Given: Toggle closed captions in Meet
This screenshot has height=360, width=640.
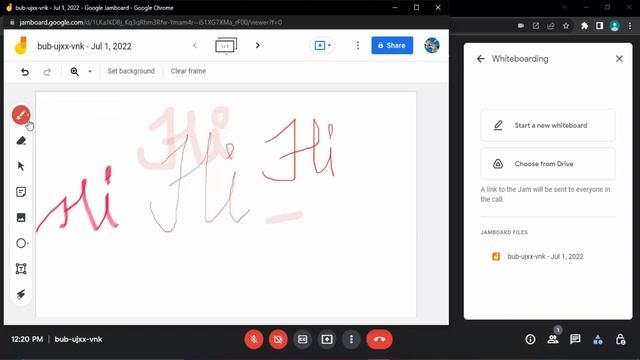Looking at the screenshot, I should coord(302,339).
